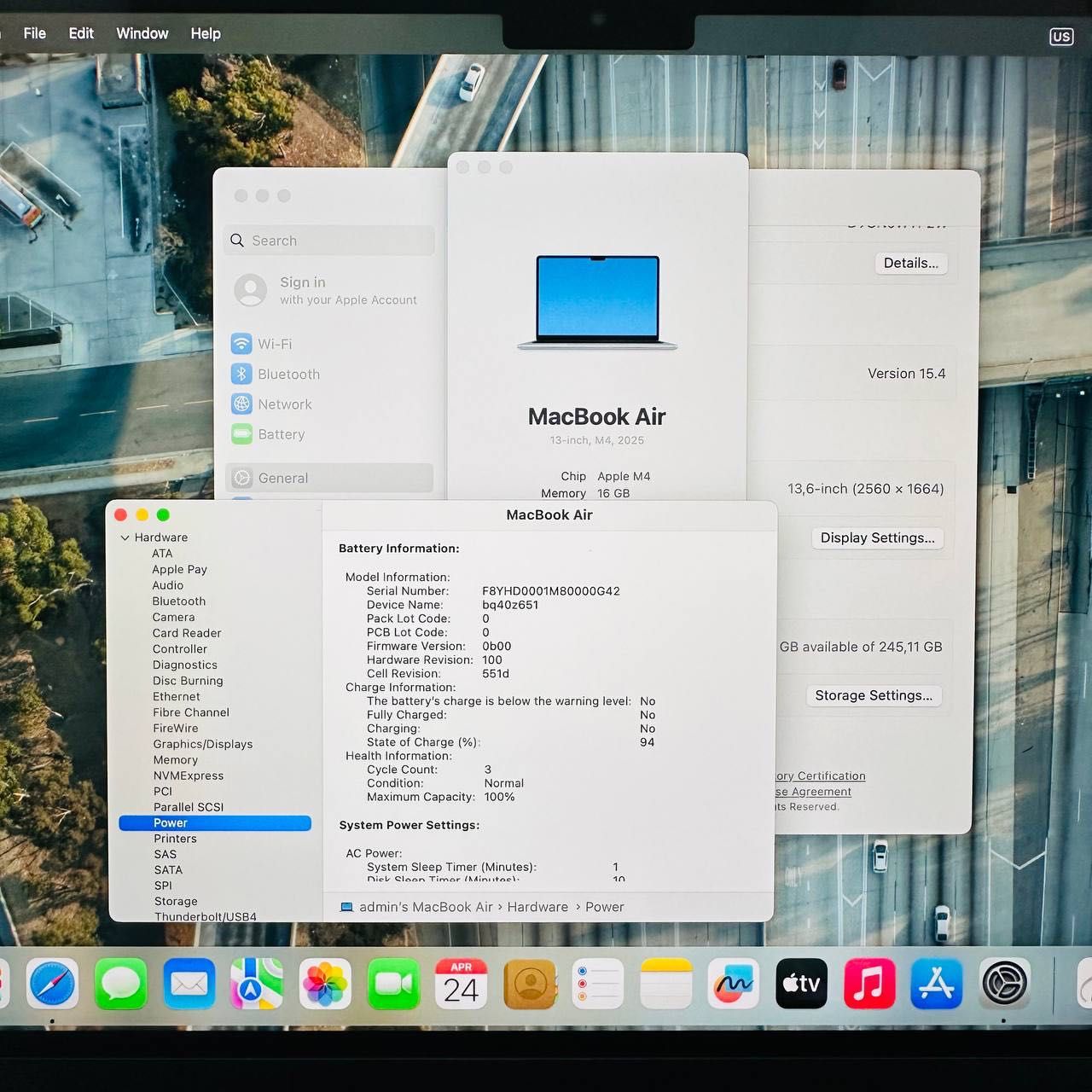Open the Help menu
The height and width of the screenshot is (1092, 1092).
click(x=206, y=33)
